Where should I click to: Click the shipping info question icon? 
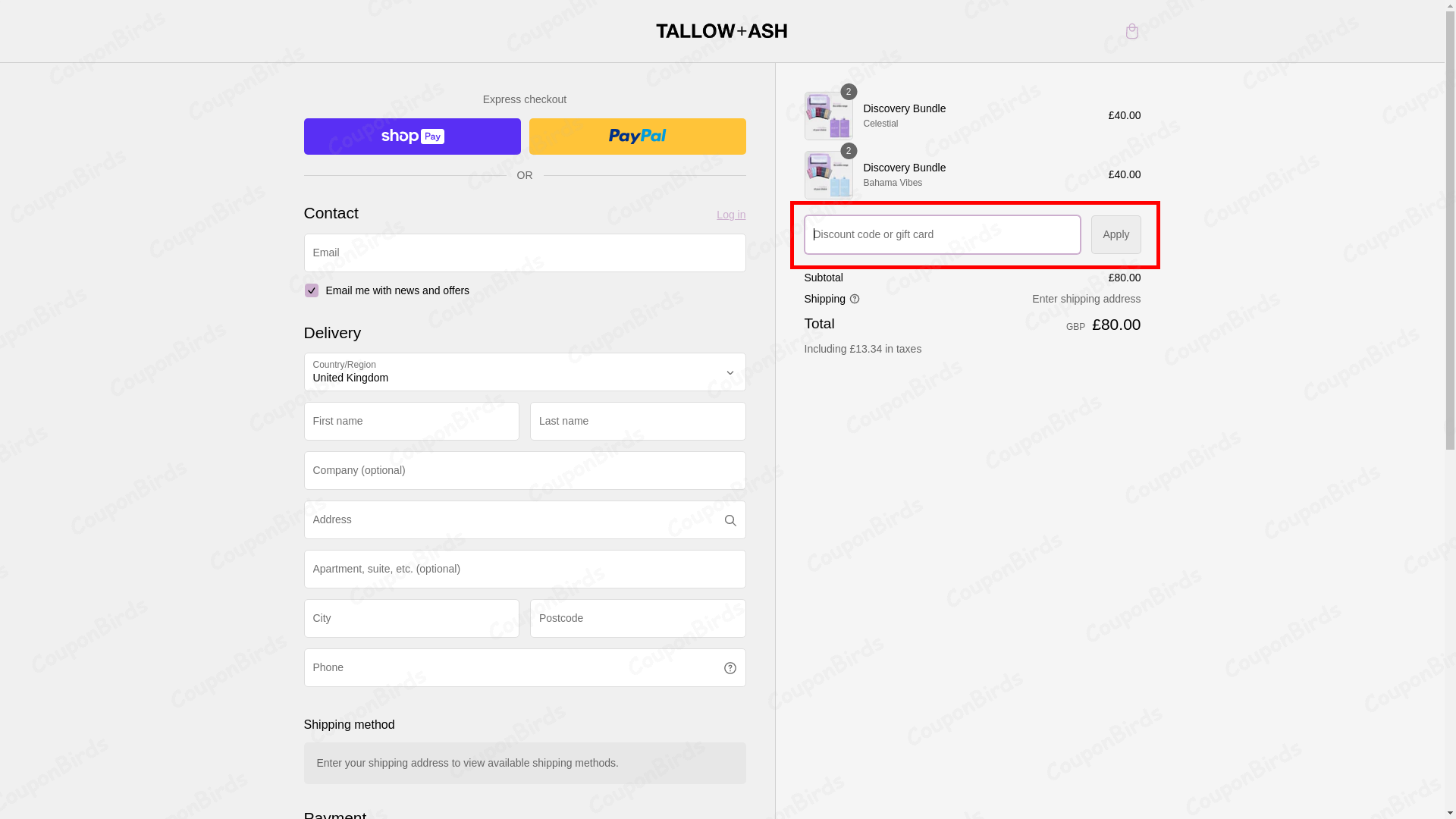pos(855,300)
